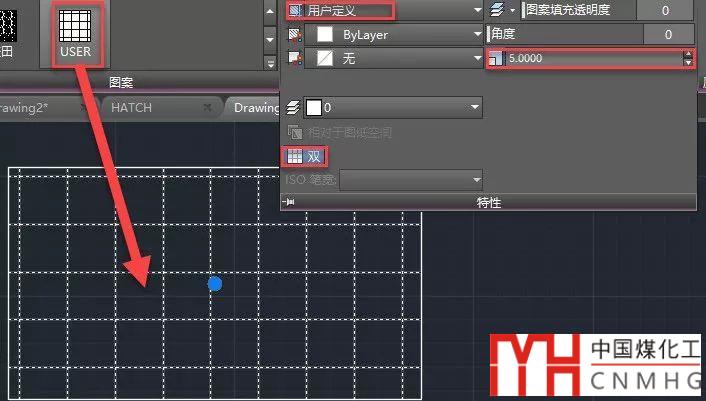Click the 图案 panel label
This screenshot has width=706, height=401.
pyautogui.click(x=121, y=82)
